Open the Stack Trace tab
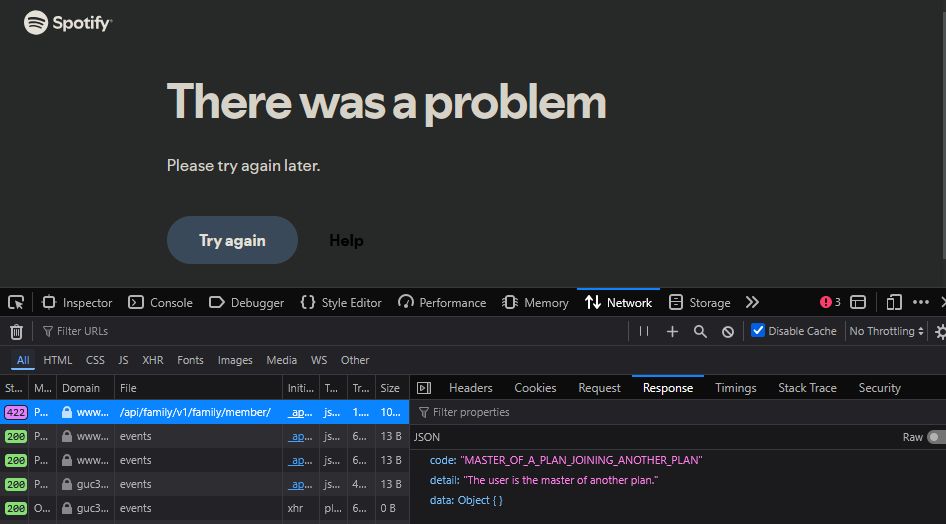Screen dimensions: 946x524 807,388
